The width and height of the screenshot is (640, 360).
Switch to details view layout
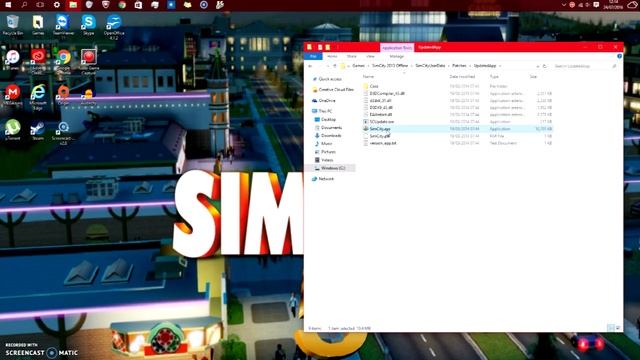pos(610,328)
